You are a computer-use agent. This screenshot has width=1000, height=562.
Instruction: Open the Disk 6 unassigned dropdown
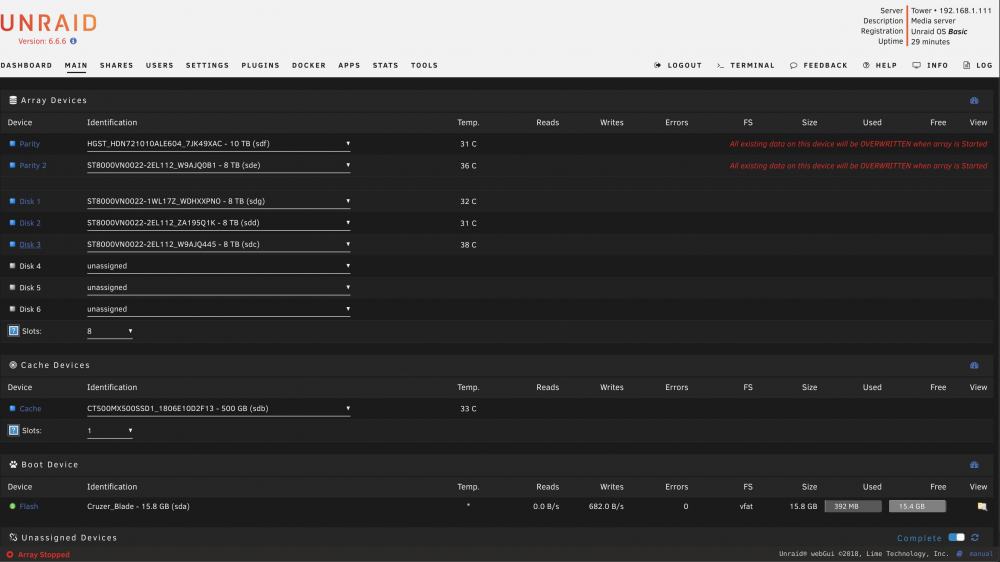(x=218, y=310)
